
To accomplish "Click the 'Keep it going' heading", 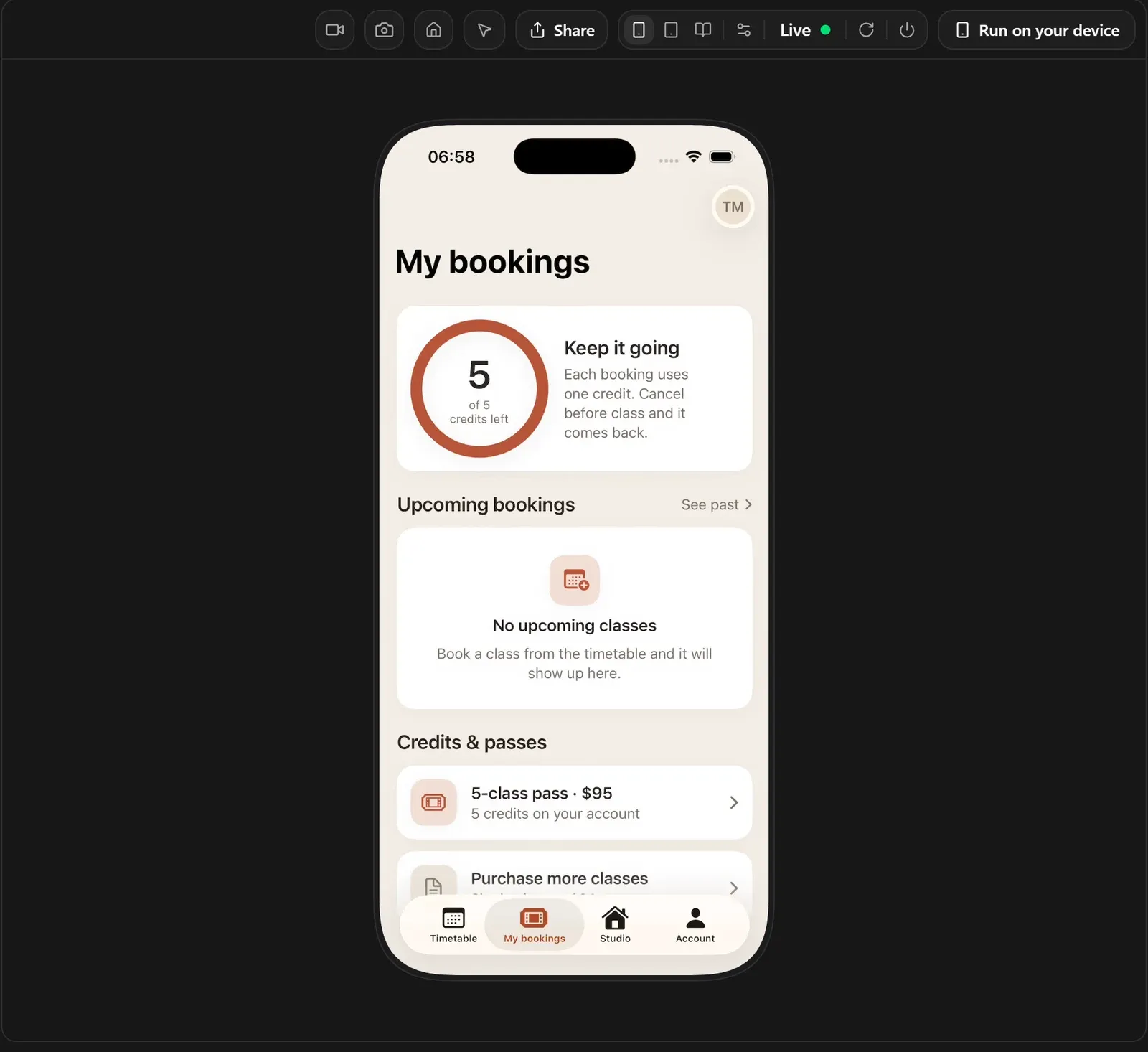I will [621, 348].
